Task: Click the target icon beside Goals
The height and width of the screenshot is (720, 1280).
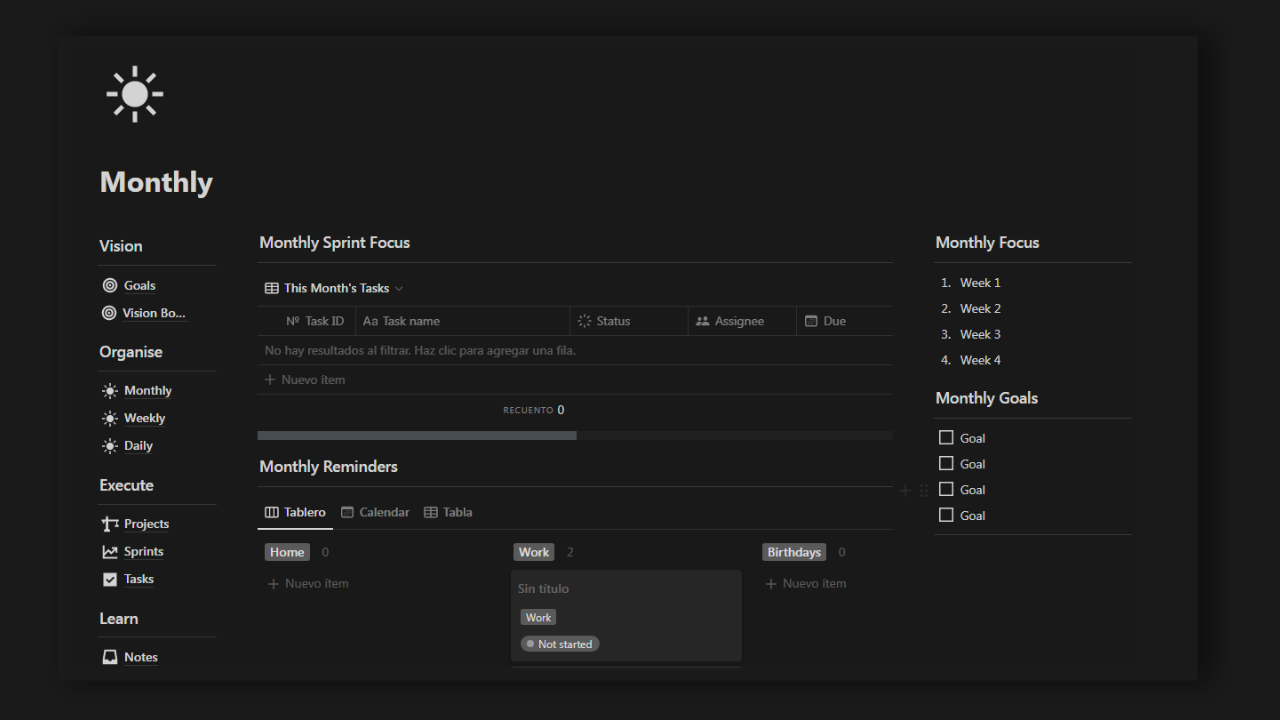Action: point(110,285)
